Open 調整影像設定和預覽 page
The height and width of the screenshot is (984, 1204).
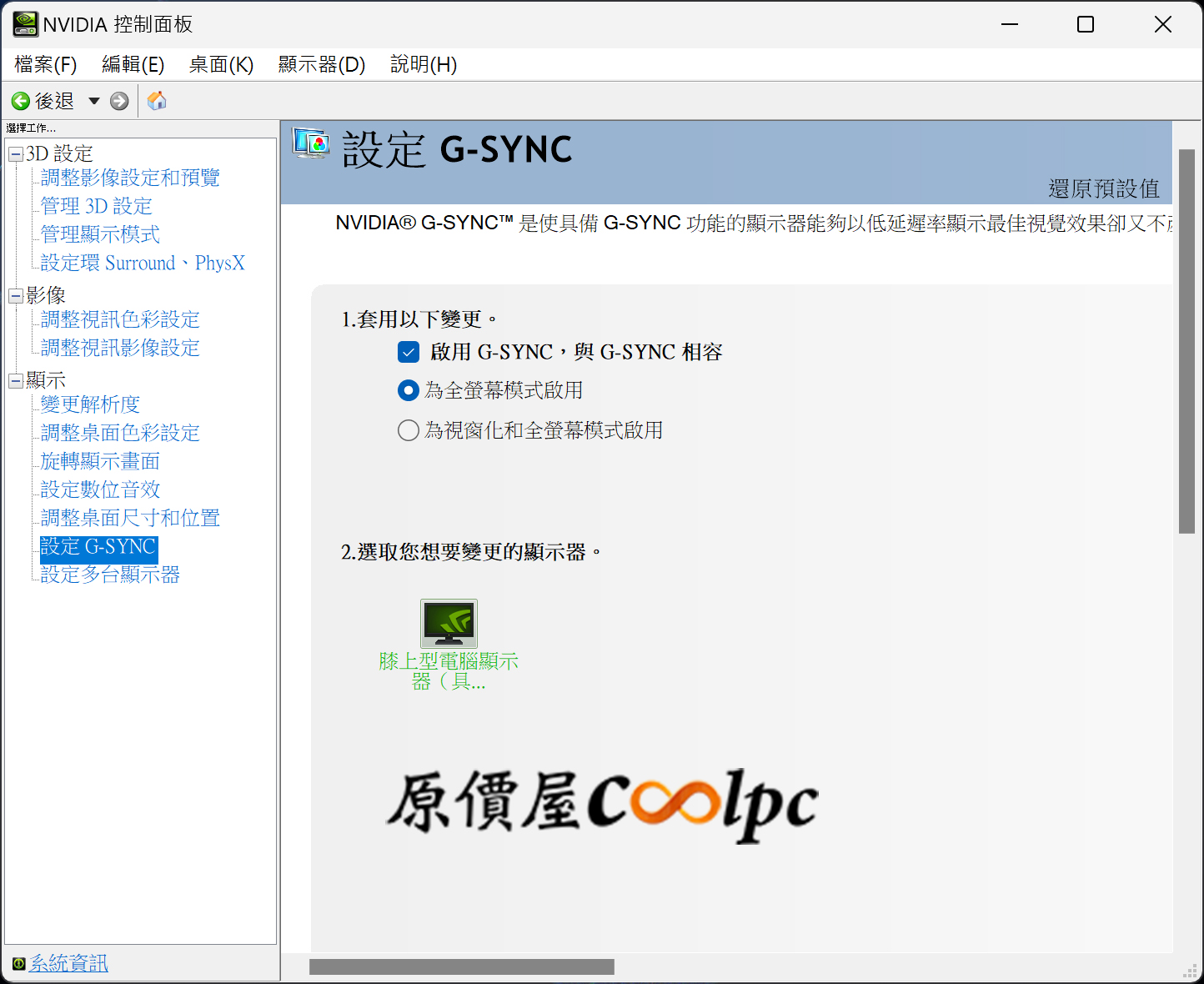click(130, 178)
